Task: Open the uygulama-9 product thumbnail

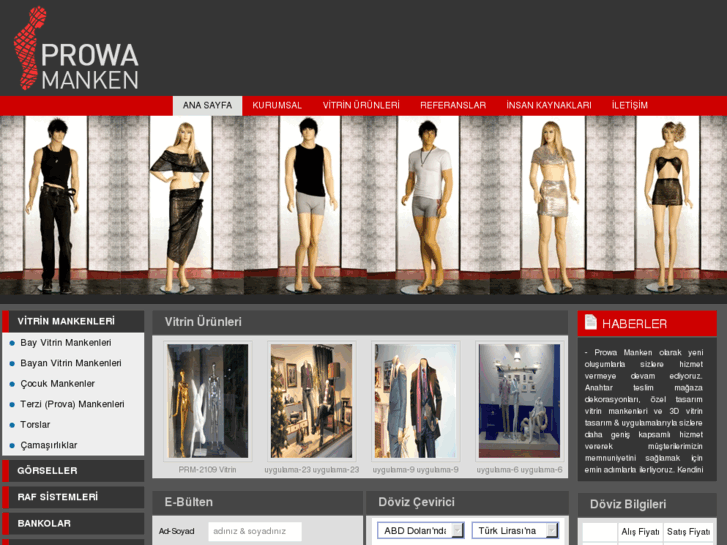Action: [x=415, y=401]
